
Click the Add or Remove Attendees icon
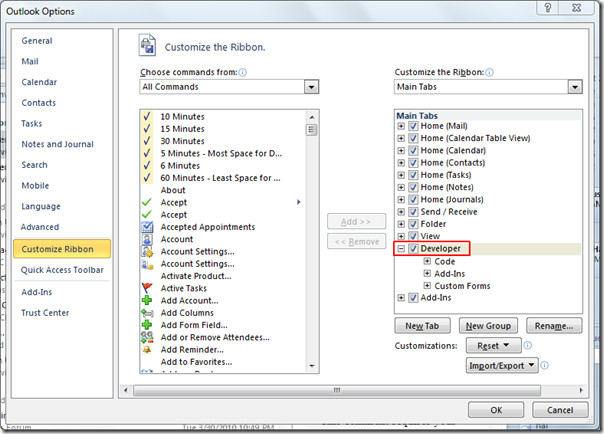pos(147,337)
